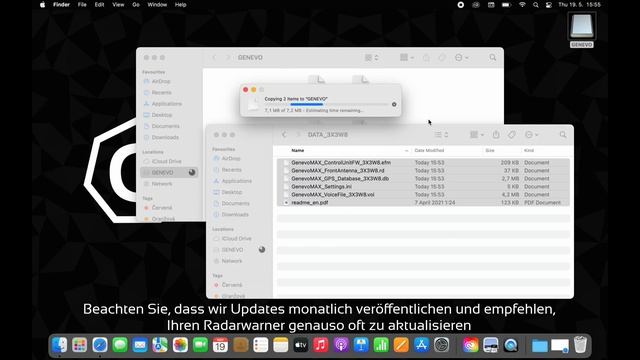The image size is (640, 360).
Task: Stop the copy operation in progress dialog
Action: click(x=394, y=104)
